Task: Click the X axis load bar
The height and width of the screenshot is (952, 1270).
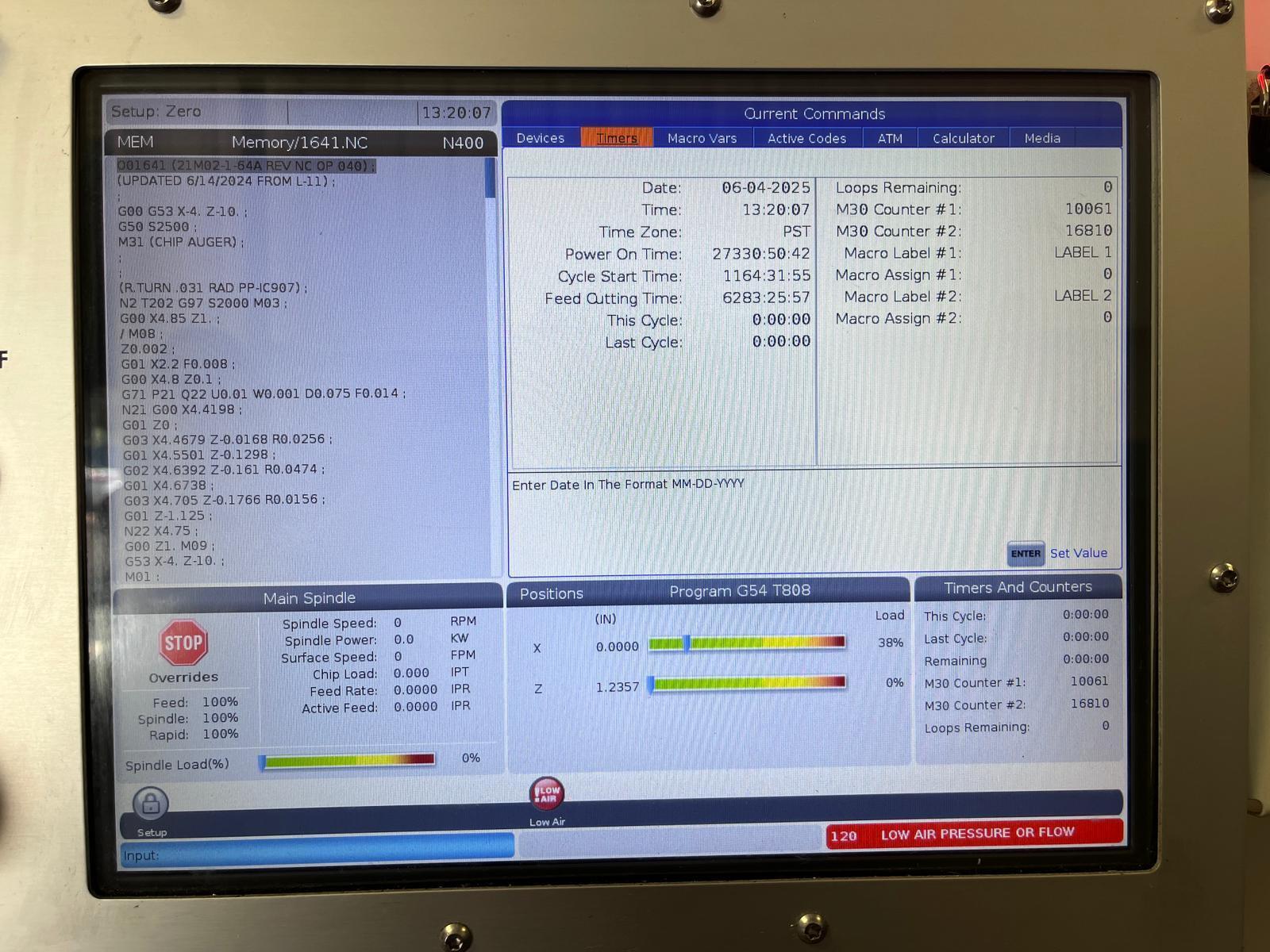Action: [x=747, y=643]
